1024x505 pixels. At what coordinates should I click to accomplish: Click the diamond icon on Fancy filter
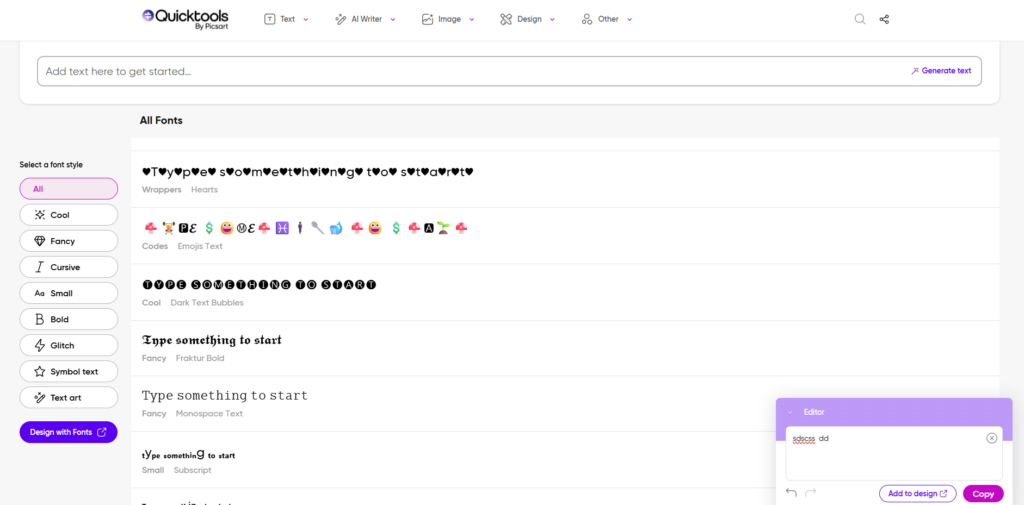pyautogui.click(x=39, y=241)
